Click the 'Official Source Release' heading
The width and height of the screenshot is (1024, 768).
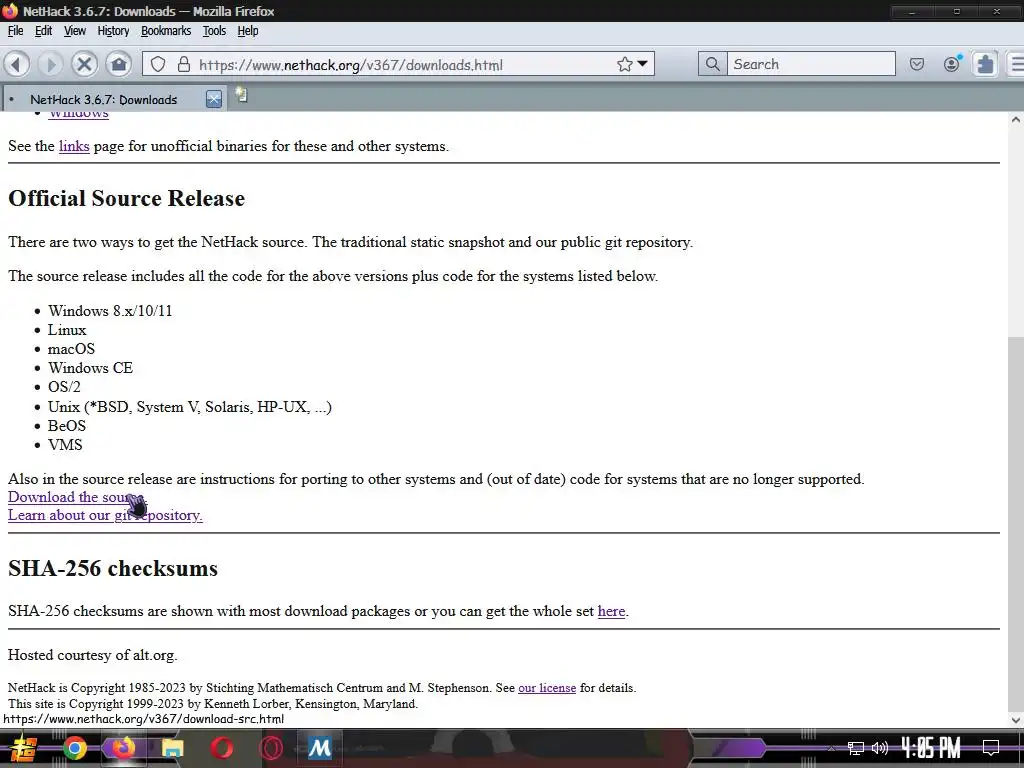pyautogui.click(x=127, y=199)
